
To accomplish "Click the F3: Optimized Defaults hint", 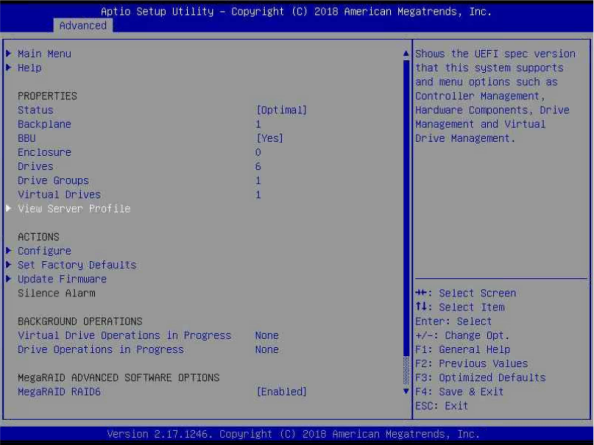I will click(481, 378).
